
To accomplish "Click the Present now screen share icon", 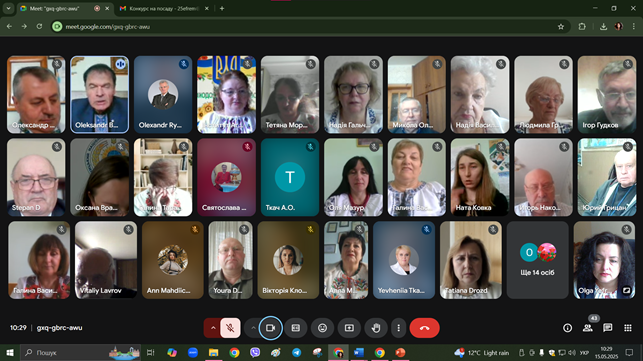I will point(349,328).
